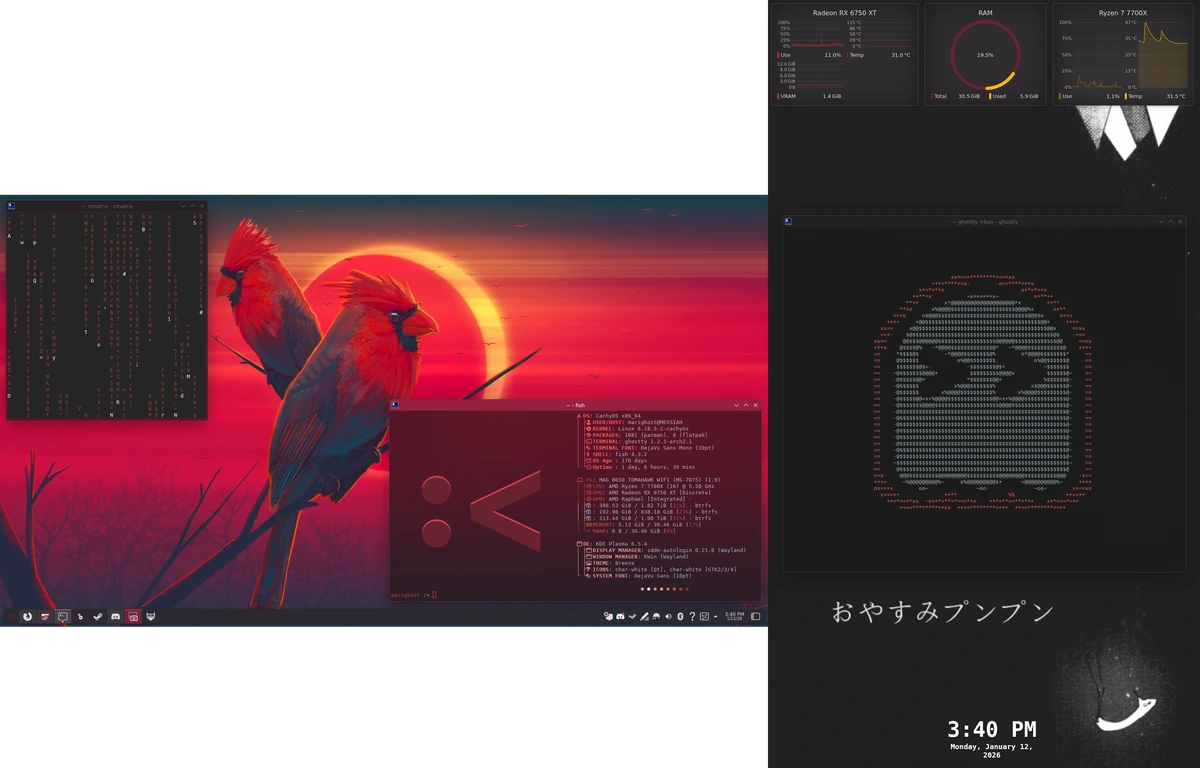Screen dimensions: 1200x768
Task: Launch Discord from the taskbar
Action: coord(115,617)
